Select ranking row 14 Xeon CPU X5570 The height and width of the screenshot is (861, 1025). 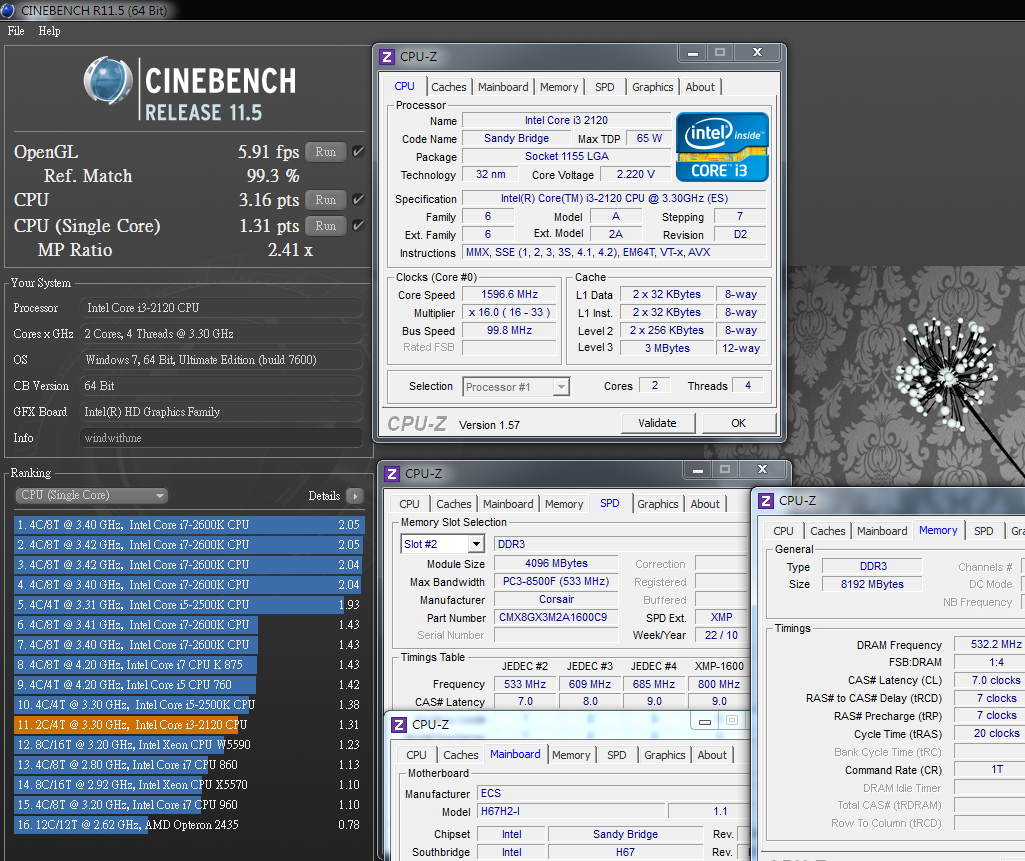click(x=189, y=785)
